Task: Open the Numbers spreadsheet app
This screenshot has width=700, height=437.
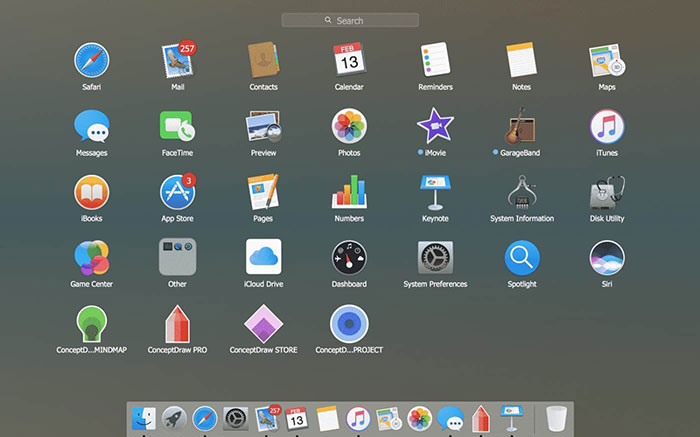Action: coord(349,192)
